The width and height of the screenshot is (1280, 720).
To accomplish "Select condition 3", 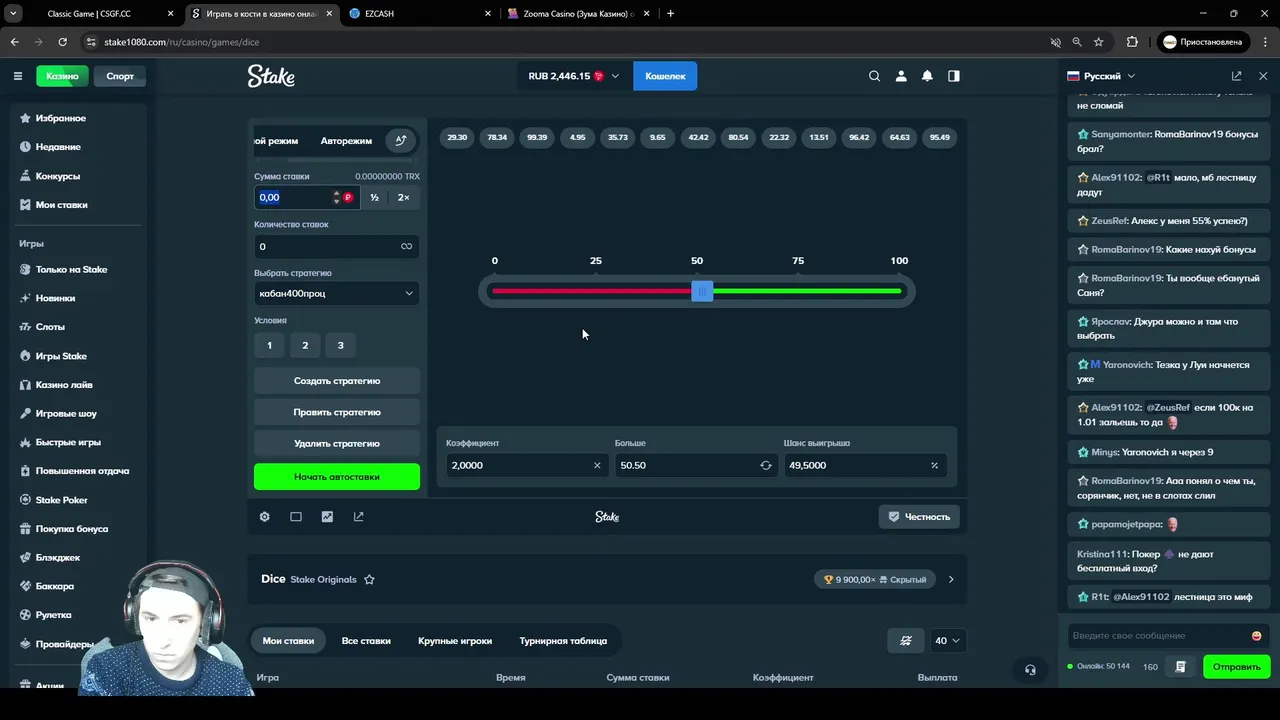I will [340, 345].
